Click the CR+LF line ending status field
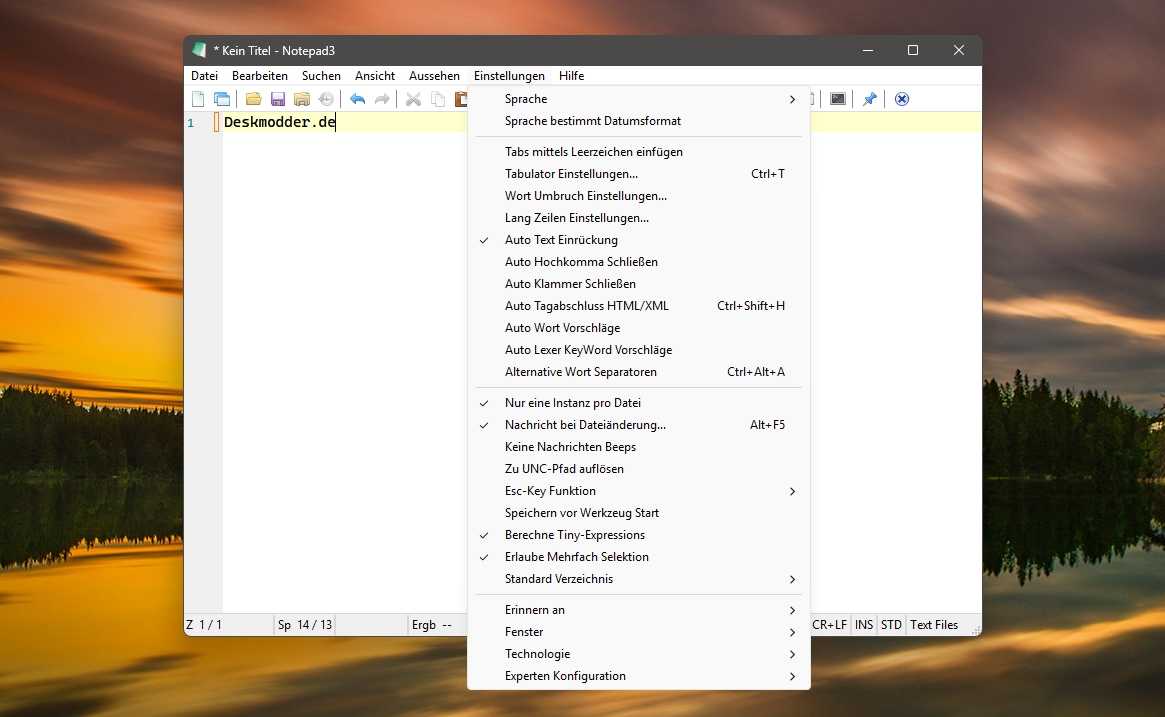 [x=829, y=625]
